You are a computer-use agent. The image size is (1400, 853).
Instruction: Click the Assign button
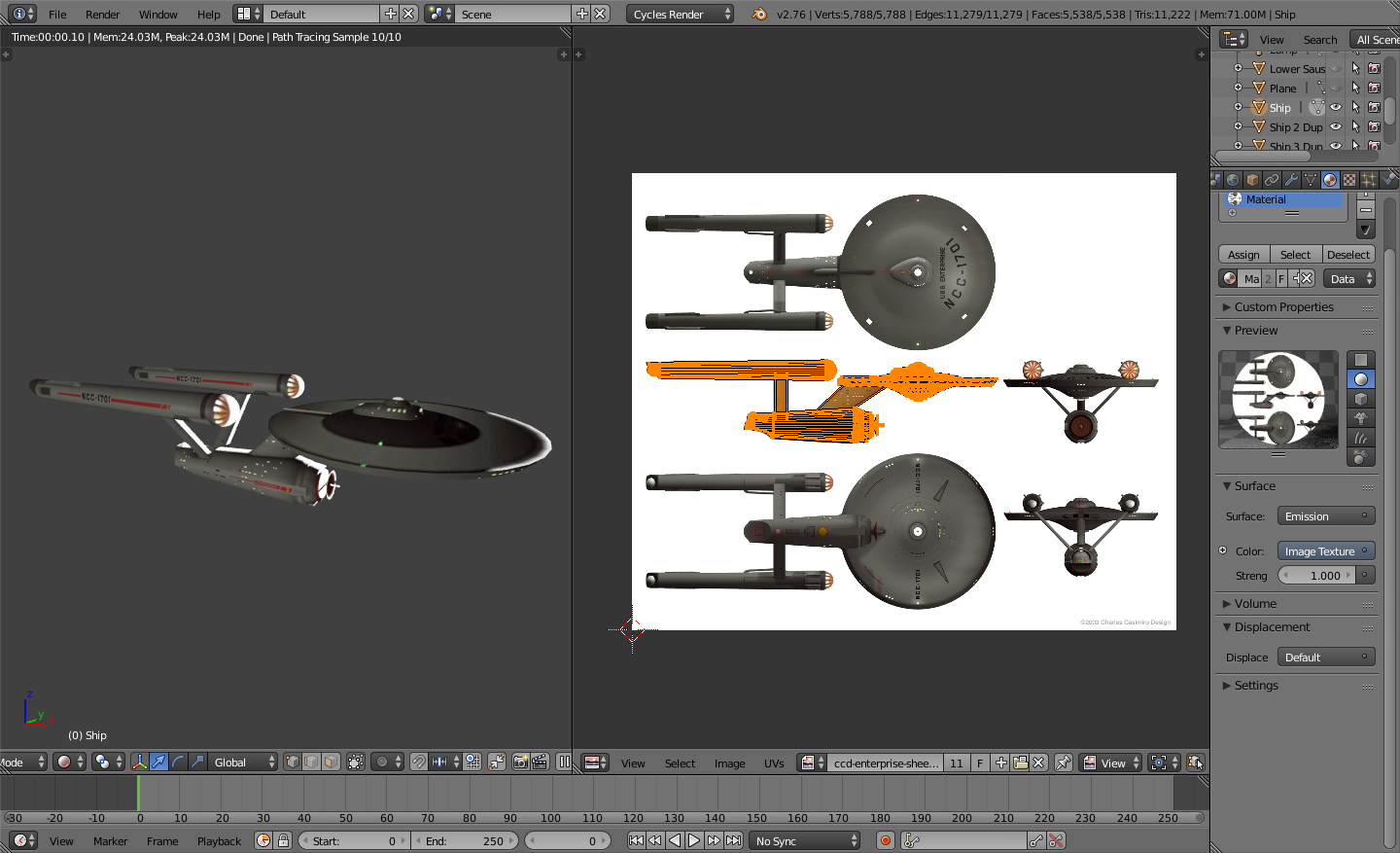point(1243,255)
